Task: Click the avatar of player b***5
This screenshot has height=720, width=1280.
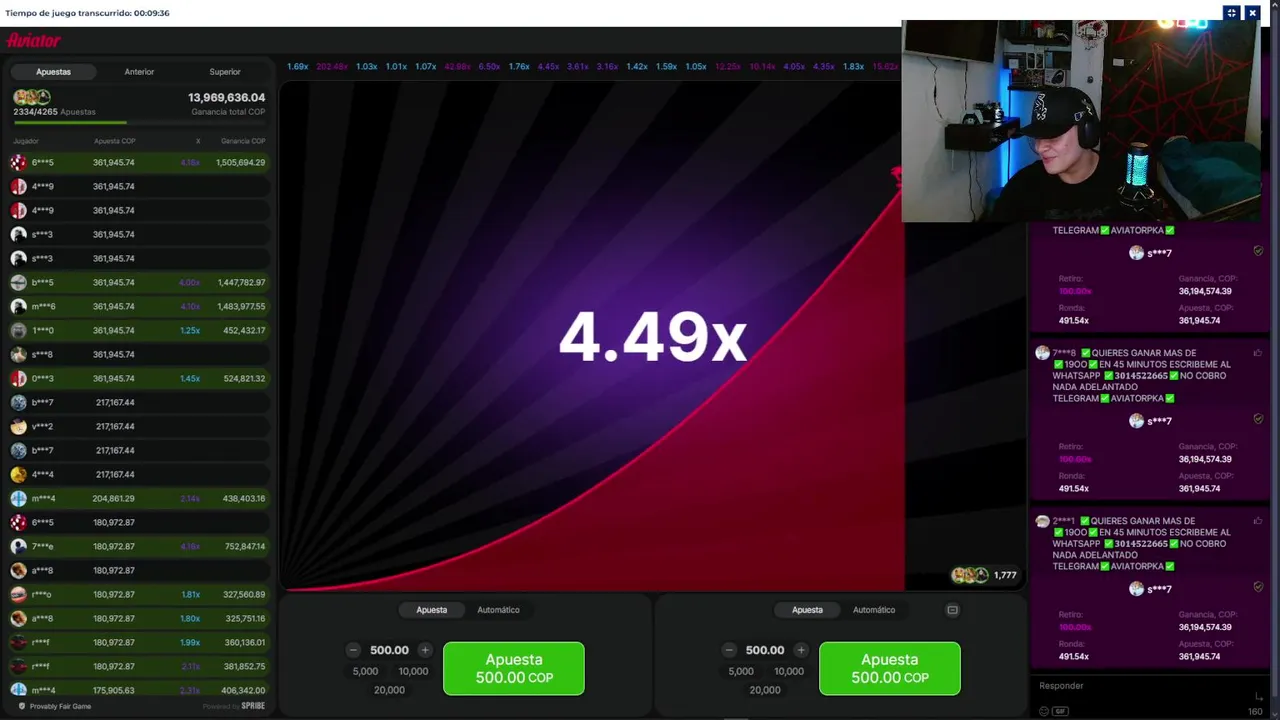Action: click(x=18, y=282)
